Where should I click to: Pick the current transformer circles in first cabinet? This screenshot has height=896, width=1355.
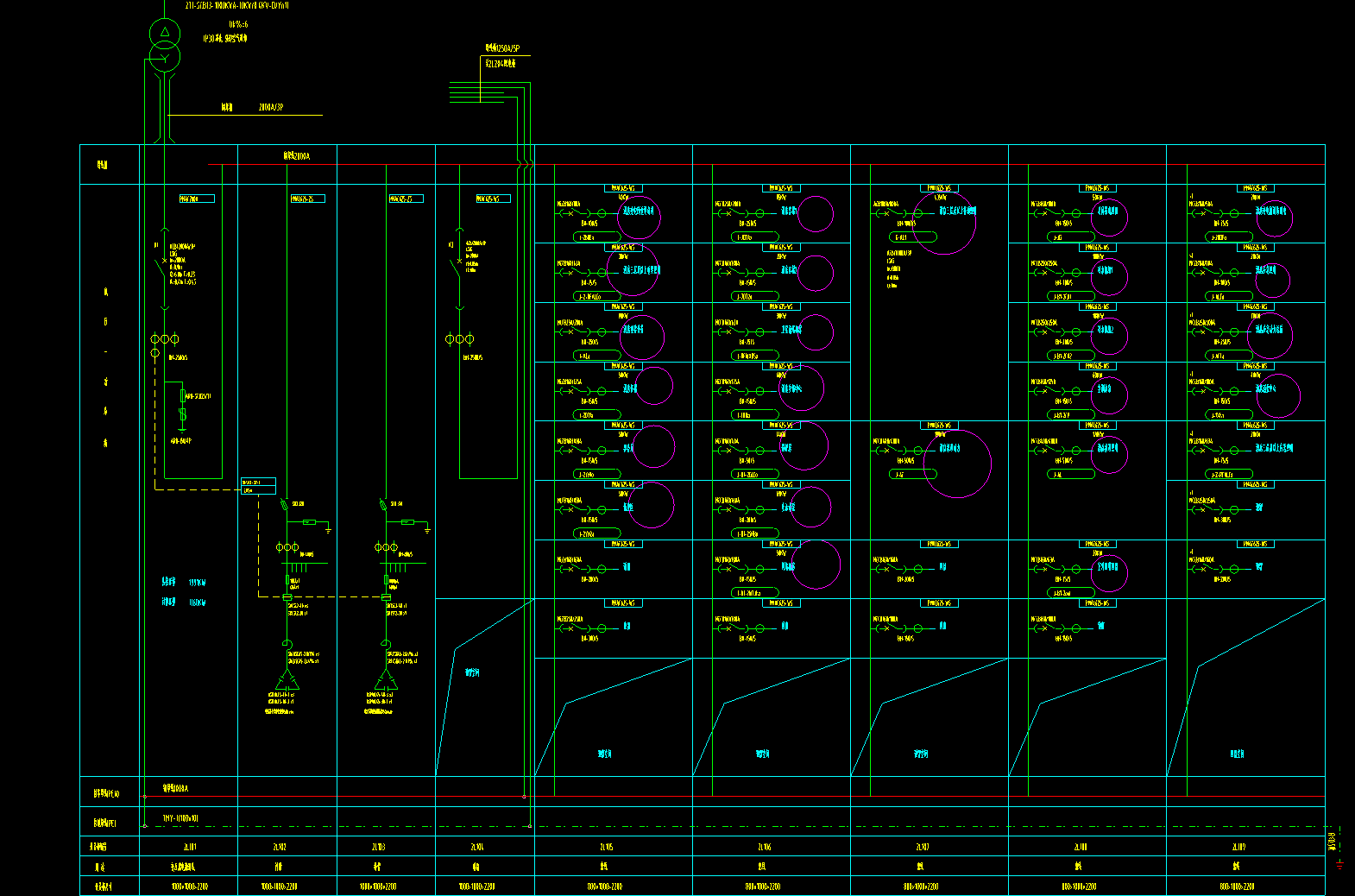click(x=164, y=339)
